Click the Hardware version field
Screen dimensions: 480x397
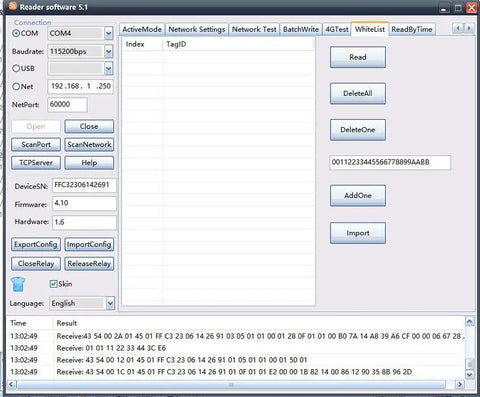click(x=84, y=222)
